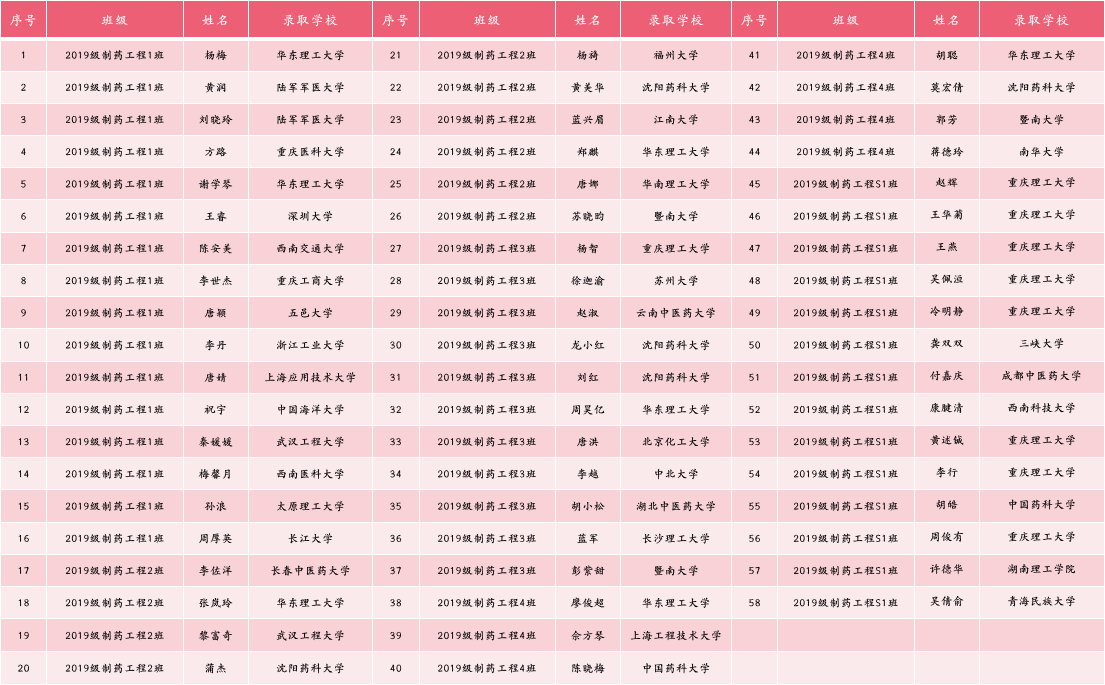Screen dimensions: 1105x685
Task: Select the 浙江工业大学 cell
Action: [x=310, y=346]
